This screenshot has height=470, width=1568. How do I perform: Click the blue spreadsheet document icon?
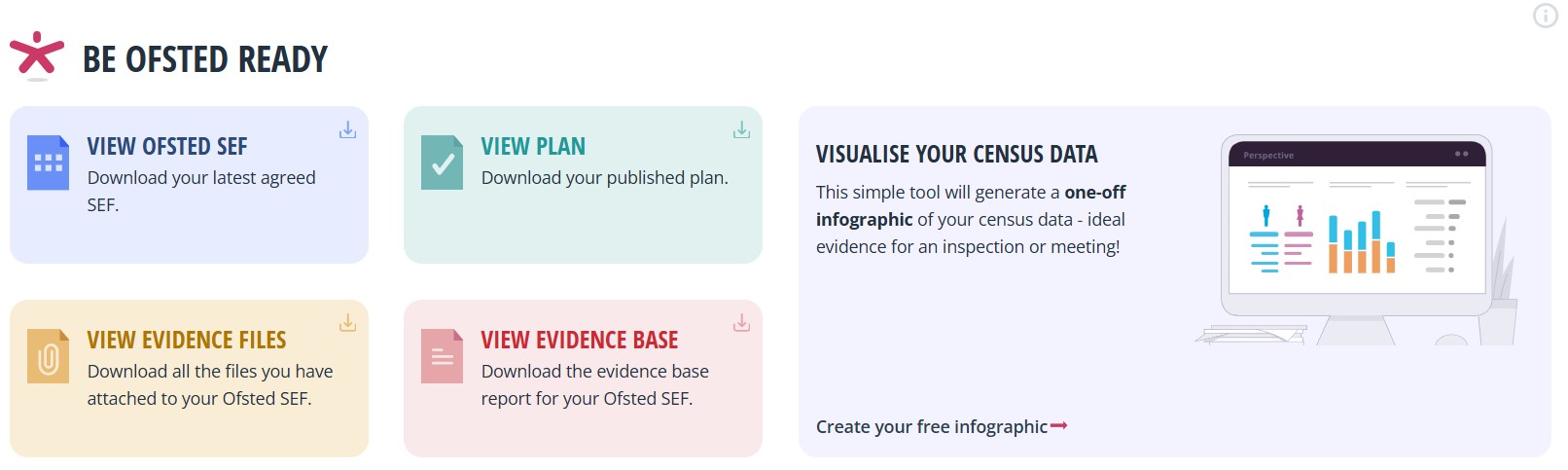tap(48, 163)
